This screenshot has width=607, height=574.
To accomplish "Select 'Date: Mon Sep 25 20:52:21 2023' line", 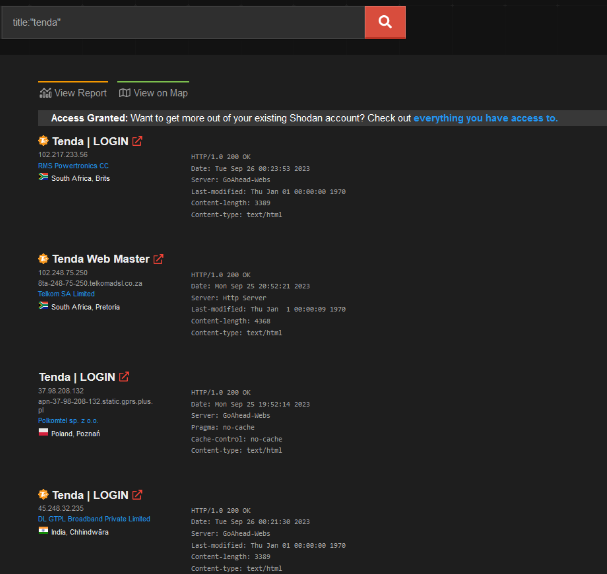I will tap(250, 286).
